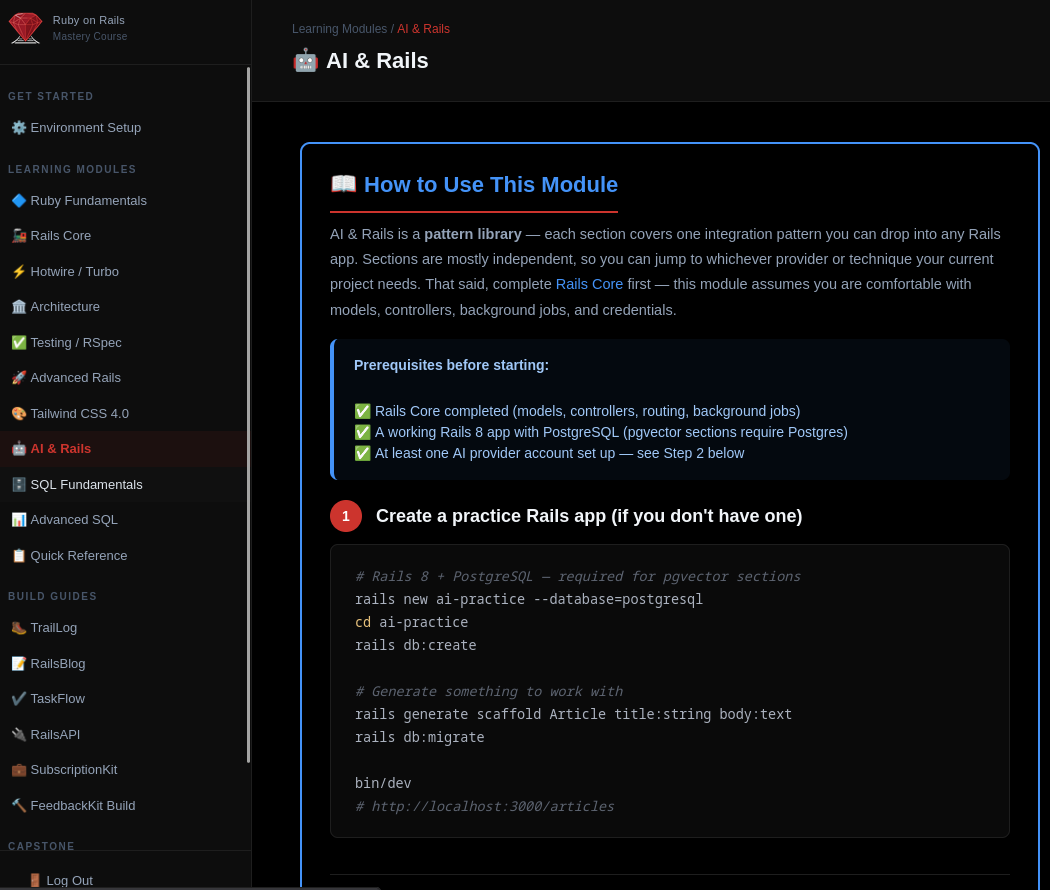
Task: Open the Rails Core module in the sidebar
Action: pos(123,236)
